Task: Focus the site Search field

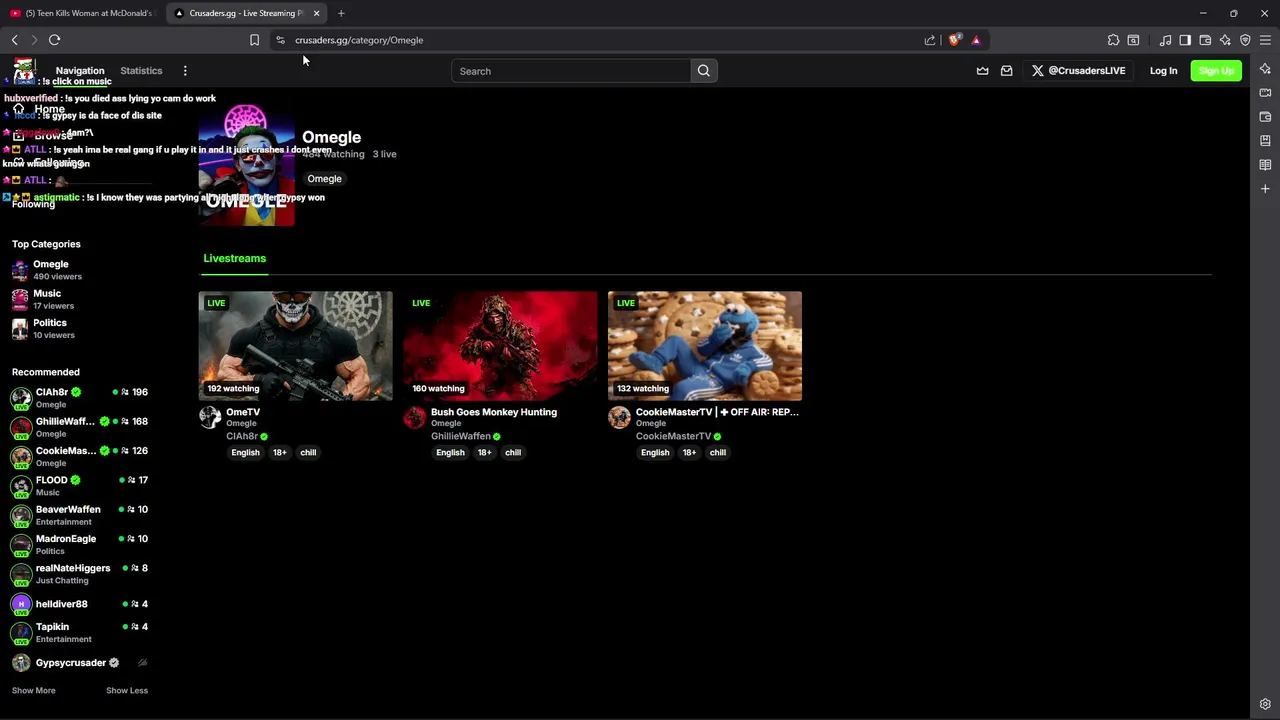Action: click(x=571, y=71)
